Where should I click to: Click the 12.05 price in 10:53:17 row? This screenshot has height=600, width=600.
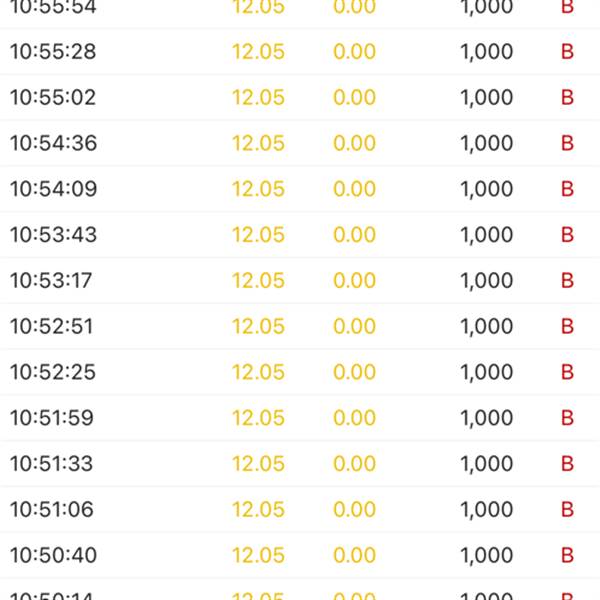point(258,281)
